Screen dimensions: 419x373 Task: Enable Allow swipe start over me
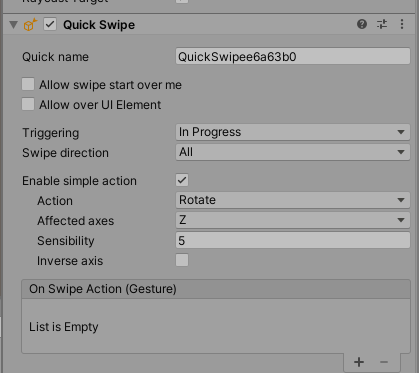click(28, 84)
